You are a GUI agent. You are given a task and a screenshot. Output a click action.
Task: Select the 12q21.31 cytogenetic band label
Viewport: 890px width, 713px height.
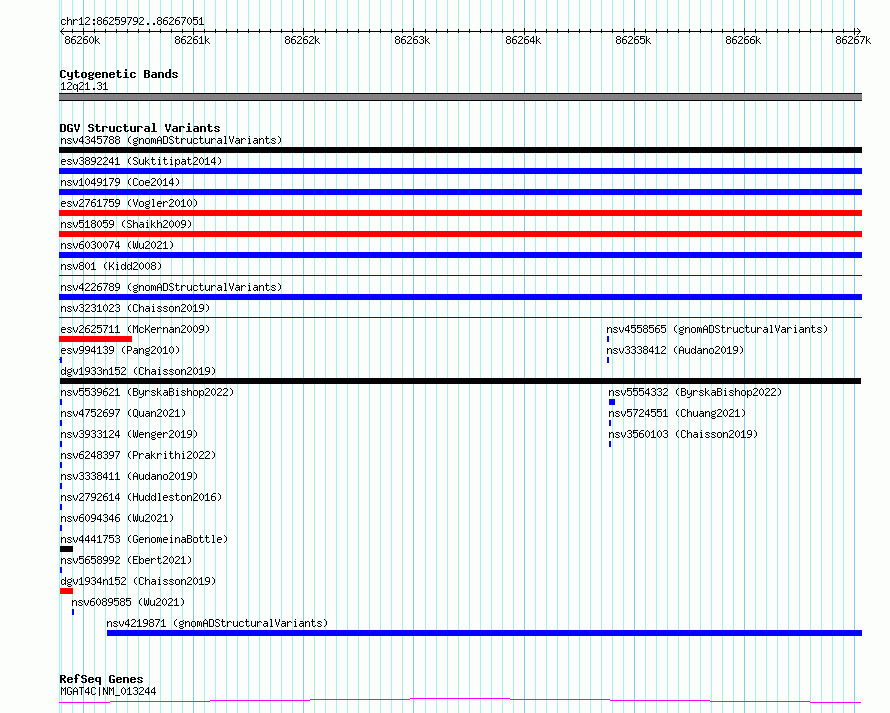pos(84,86)
